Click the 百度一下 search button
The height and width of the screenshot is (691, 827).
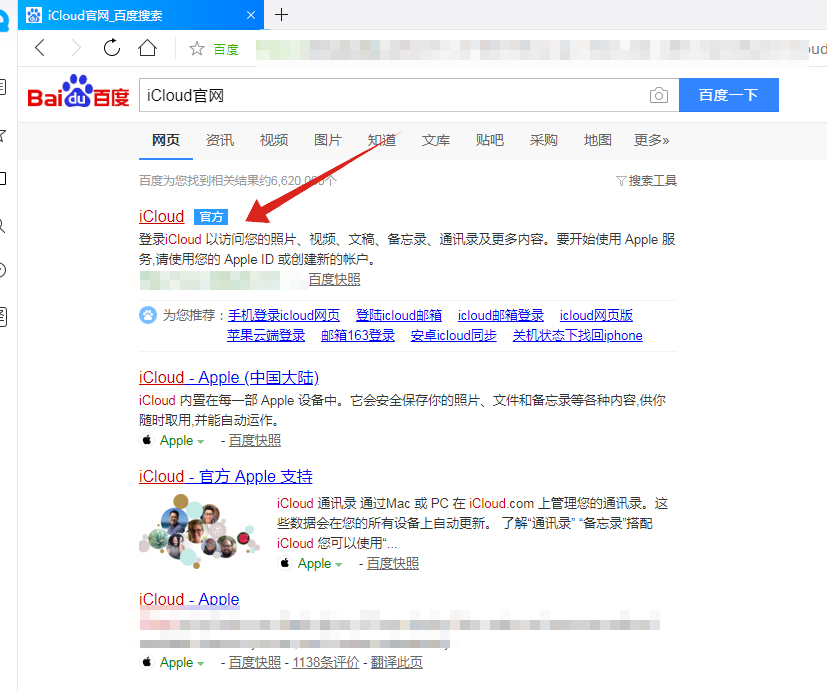click(728, 95)
